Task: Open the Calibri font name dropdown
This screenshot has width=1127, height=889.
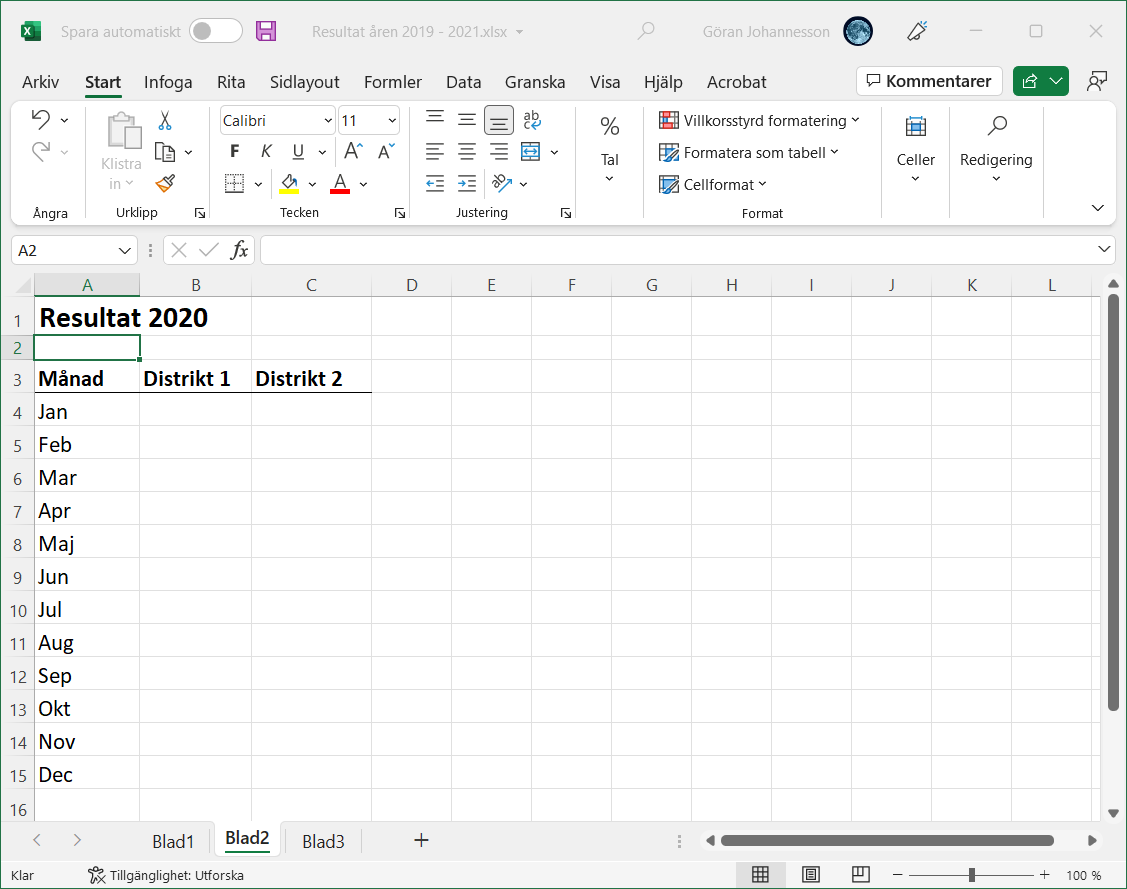Action: (x=278, y=121)
